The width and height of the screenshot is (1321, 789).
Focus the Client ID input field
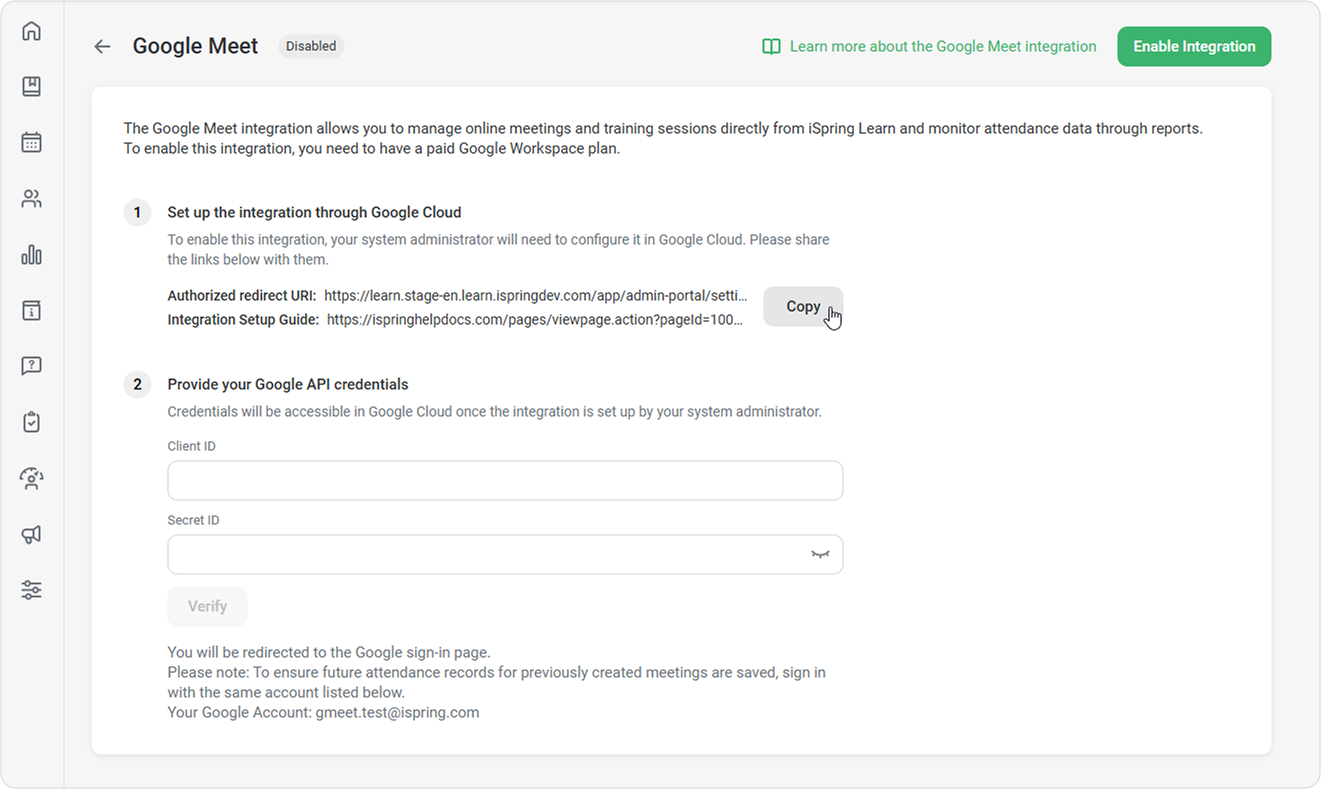[505, 480]
